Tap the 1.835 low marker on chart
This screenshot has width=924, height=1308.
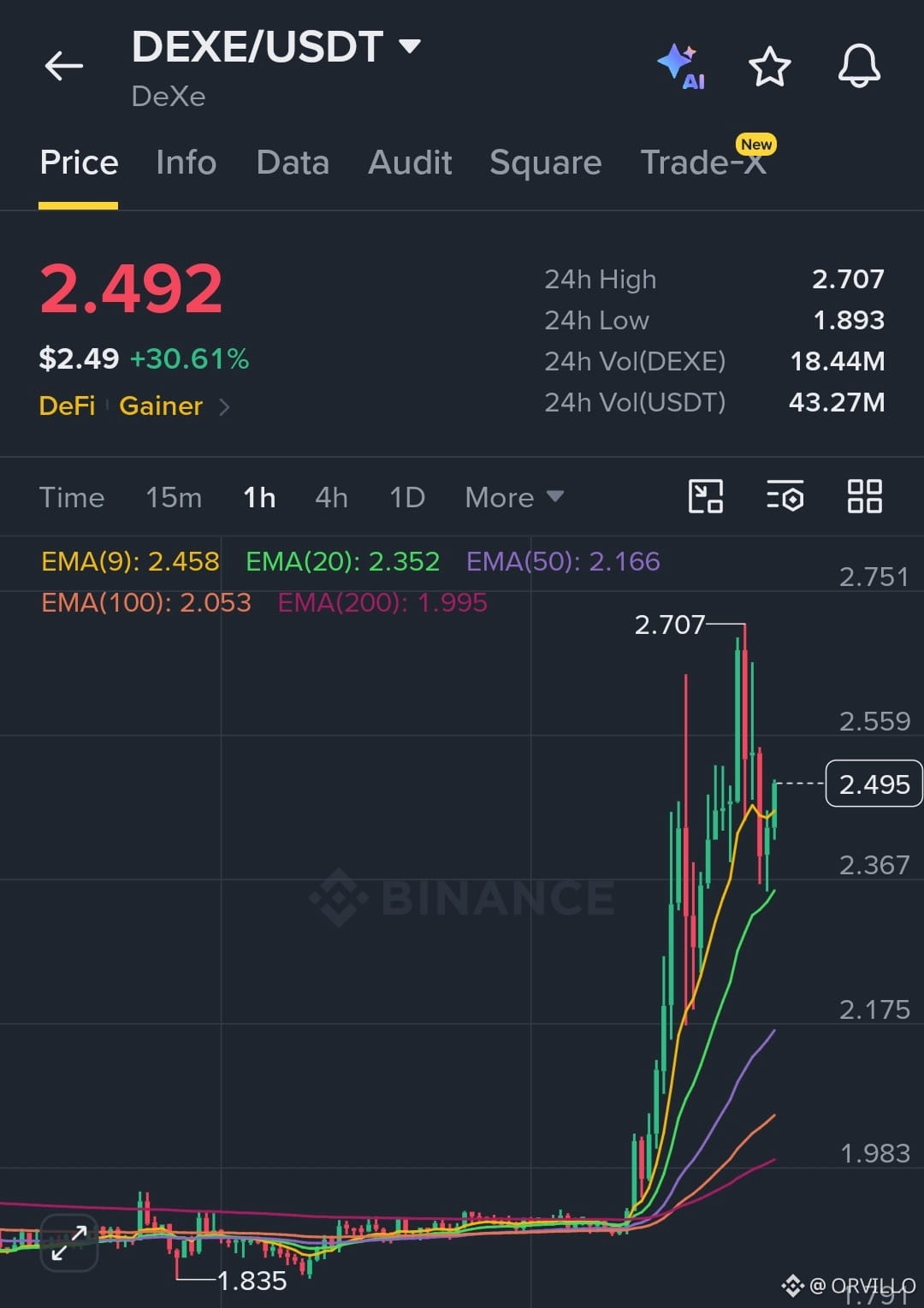click(x=252, y=1281)
